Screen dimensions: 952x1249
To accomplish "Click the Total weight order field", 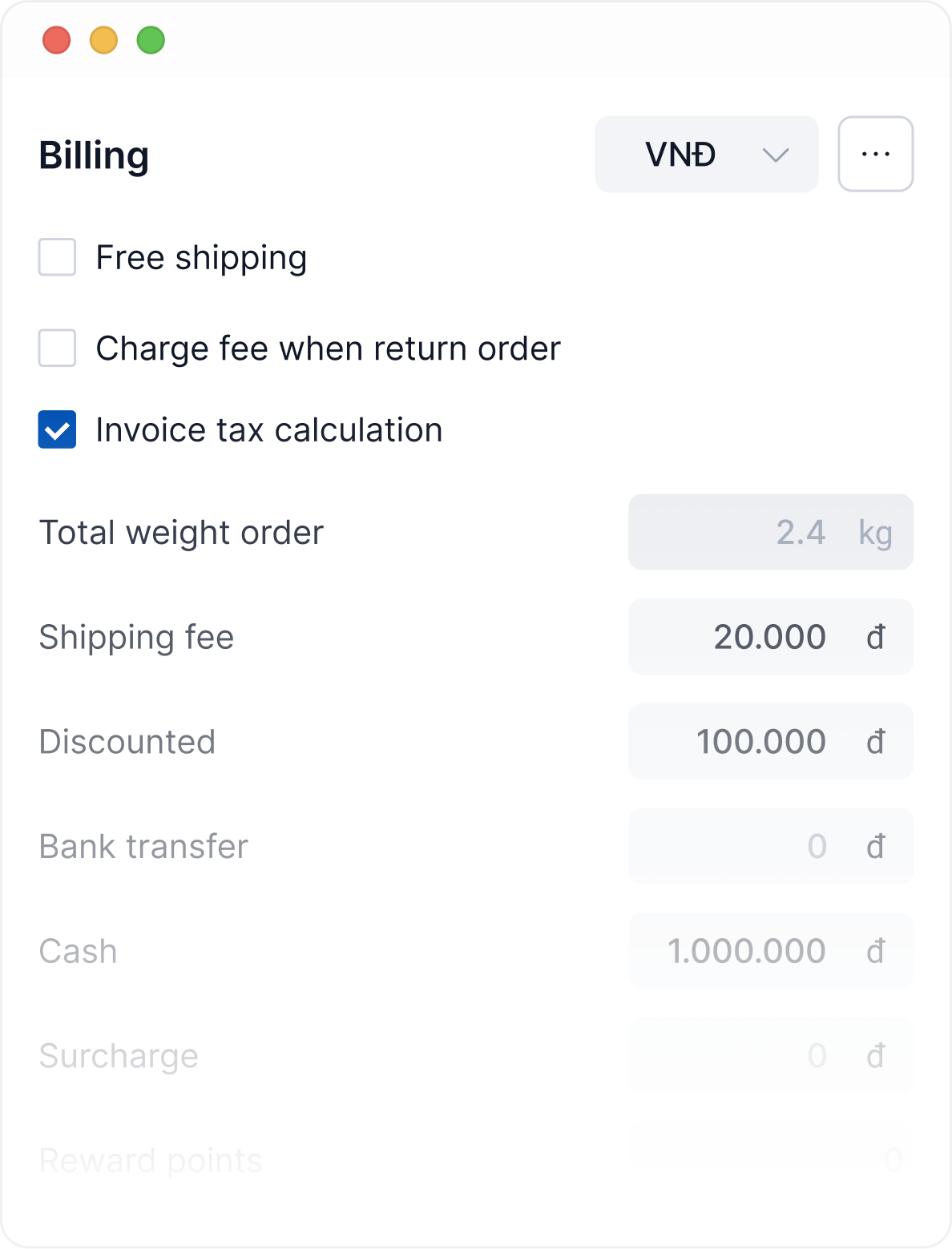I will click(769, 532).
